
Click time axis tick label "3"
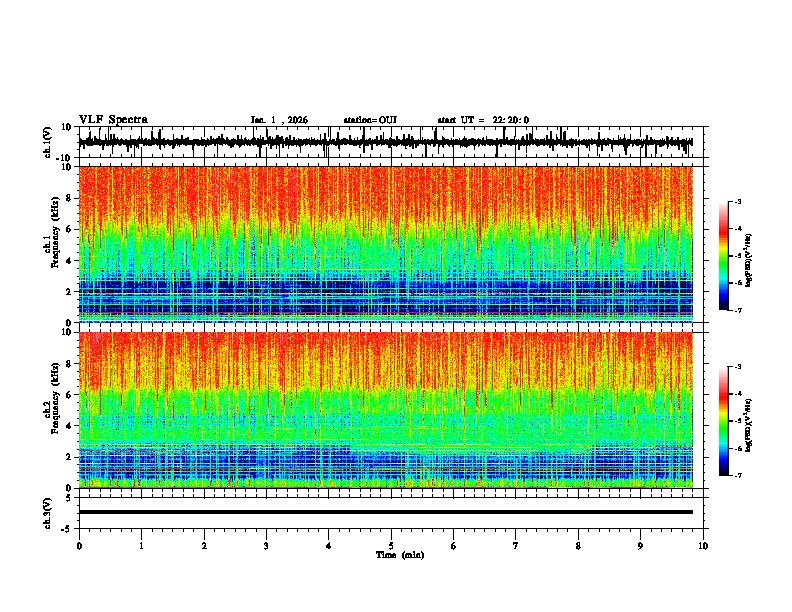coord(266,546)
